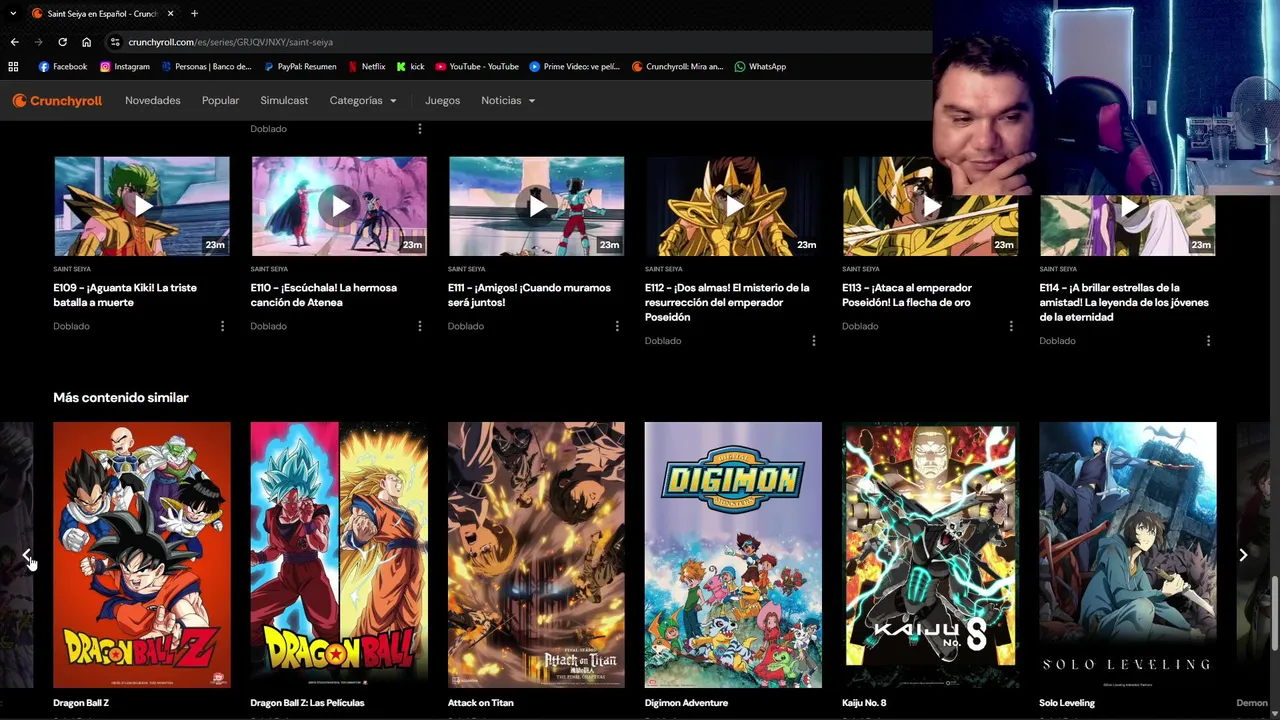Open Facebook bookmark
The height and width of the screenshot is (720, 1280).
coord(63,67)
